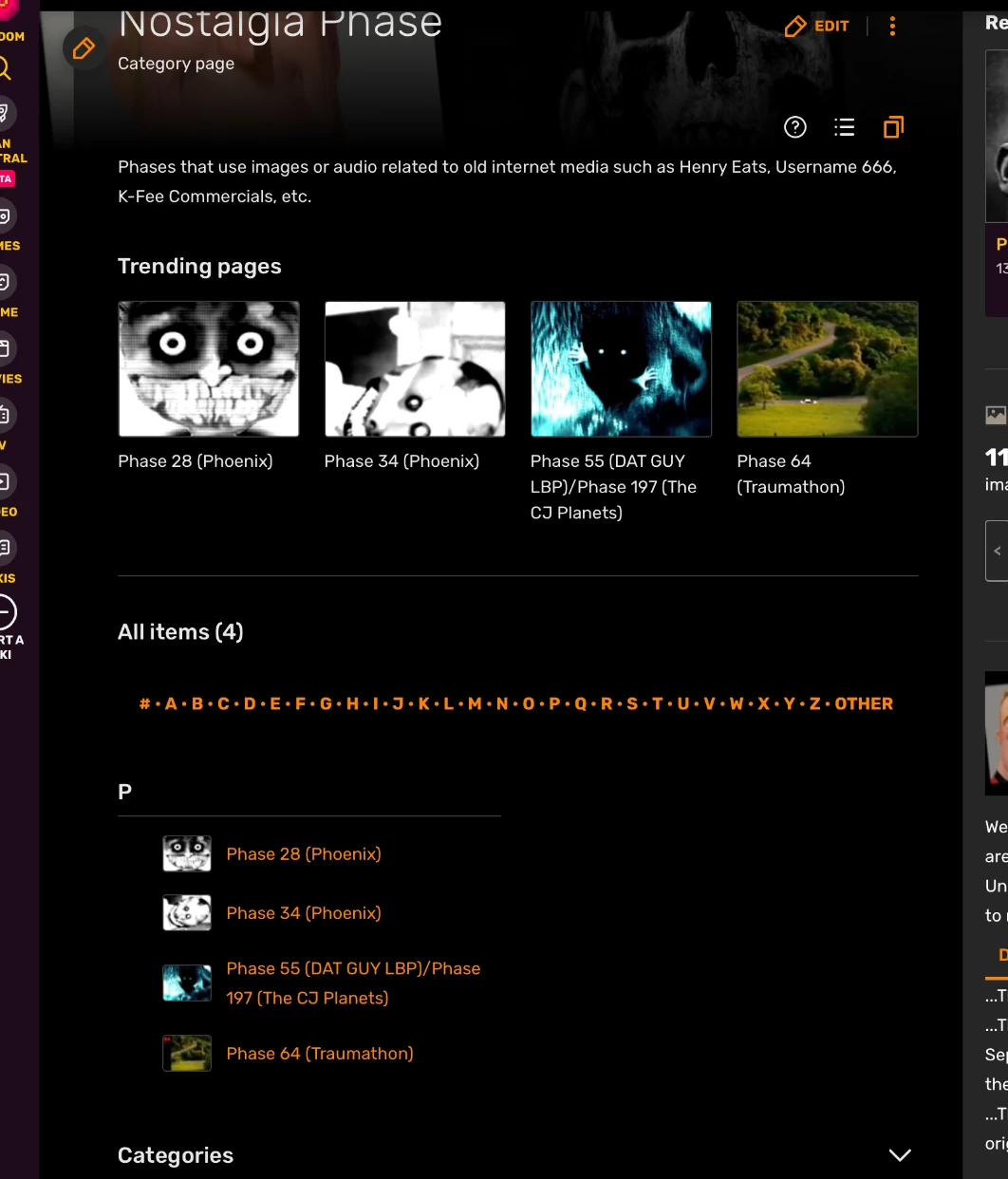
Task: Open the Movies hub icon
Action: [x=8, y=348]
